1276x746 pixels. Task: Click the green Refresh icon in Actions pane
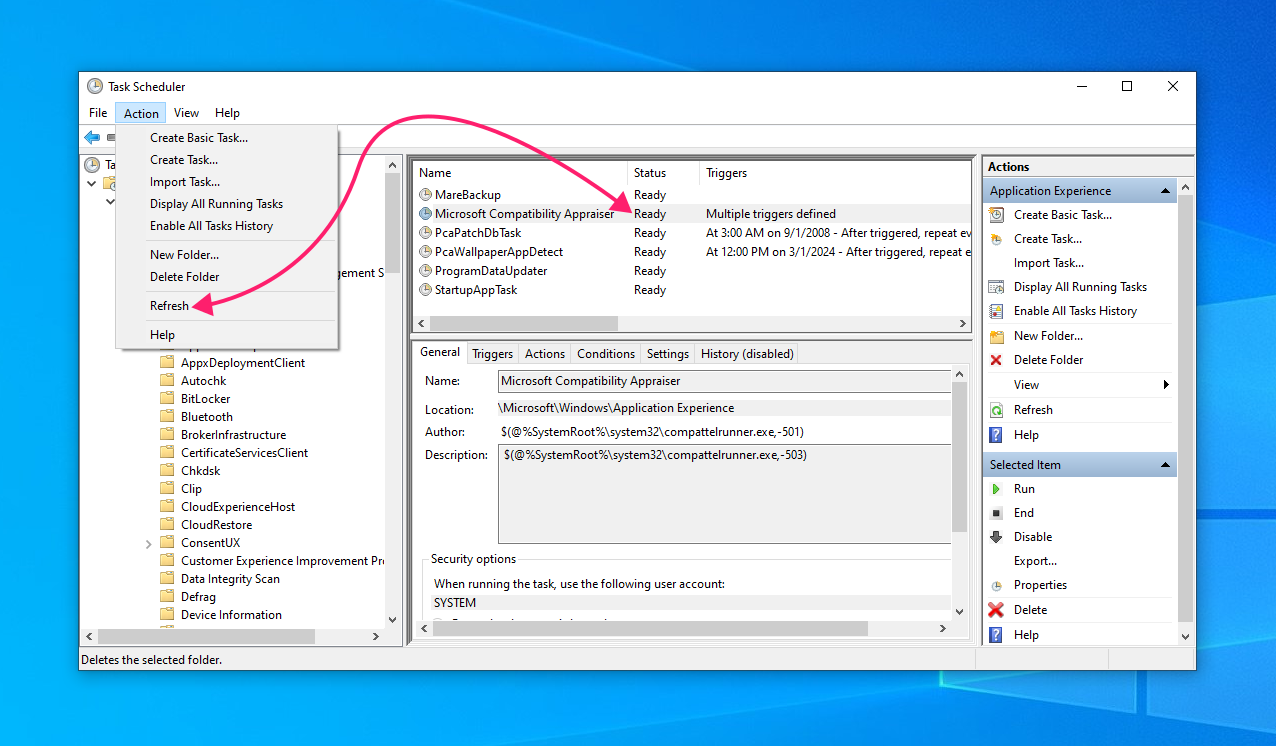click(x=996, y=410)
